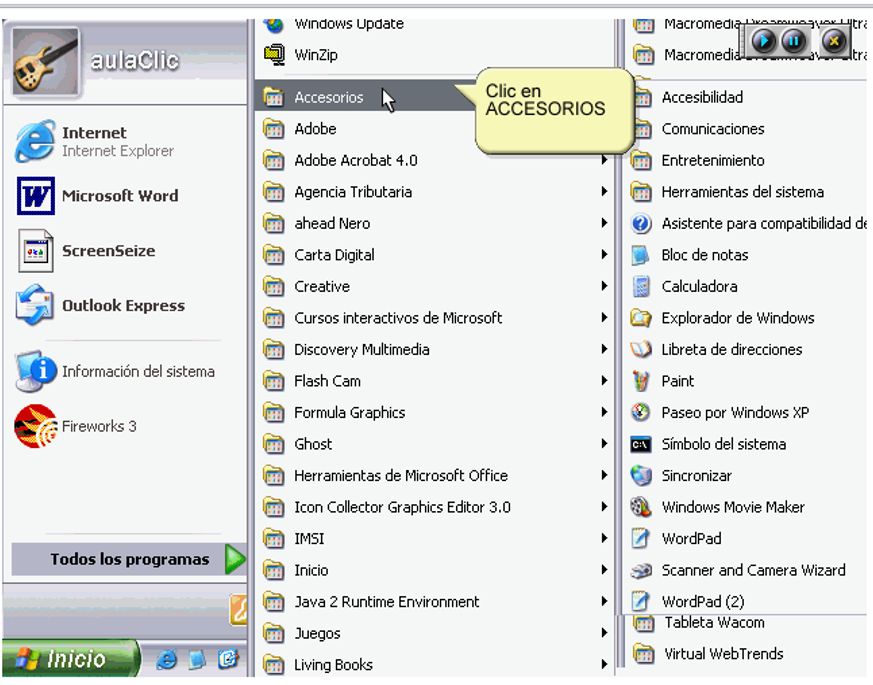The width and height of the screenshot is (873, 685).
Task: Open Accesibilidad submenu
Action: click(747, 97)
